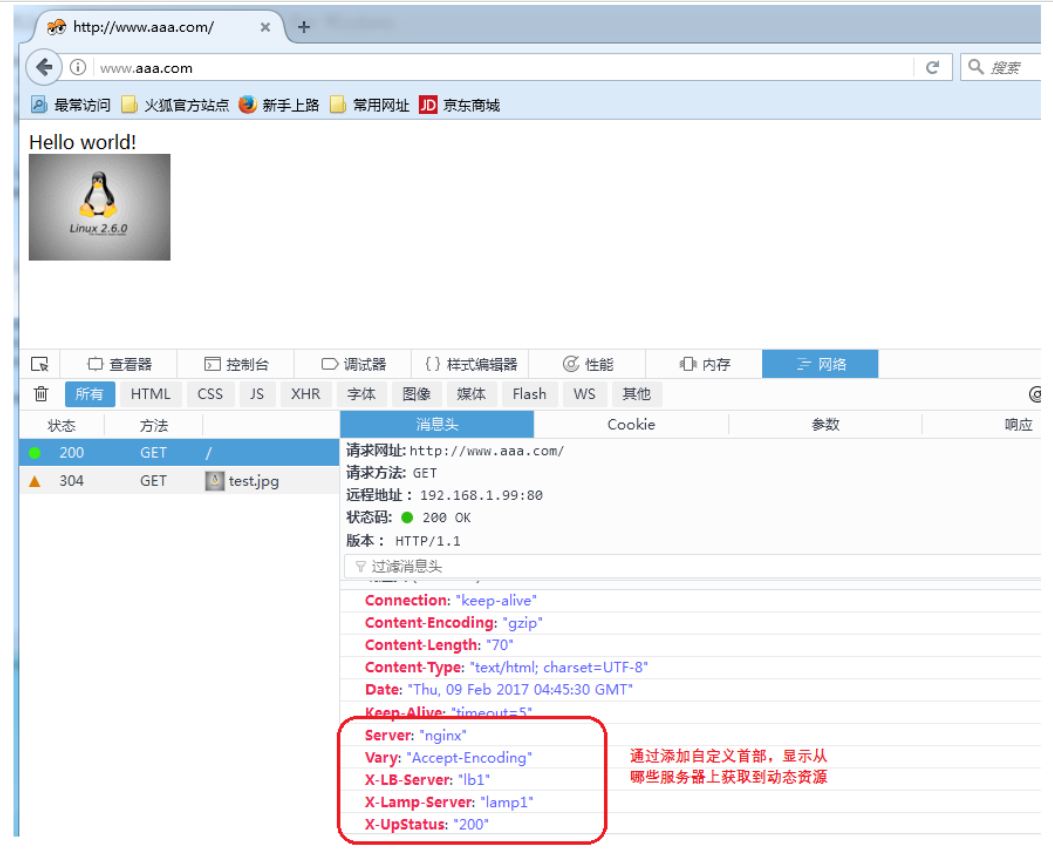Screen dimensions: 1053x853
Task: Open the 样式编辑器 style editor panel
Action: (x=470, y=364)
